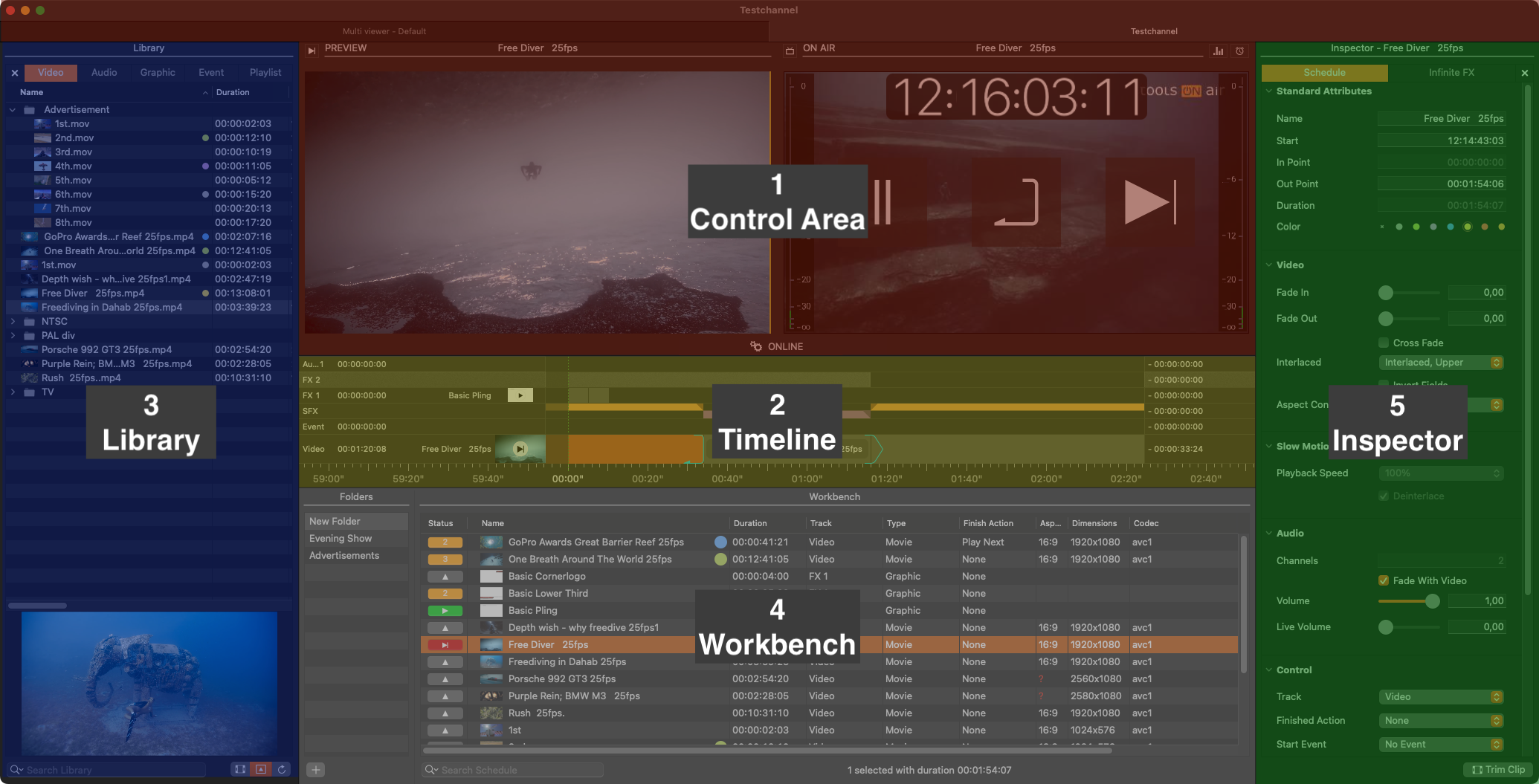Refresh the Library with the reload icon

click(282, 769)
